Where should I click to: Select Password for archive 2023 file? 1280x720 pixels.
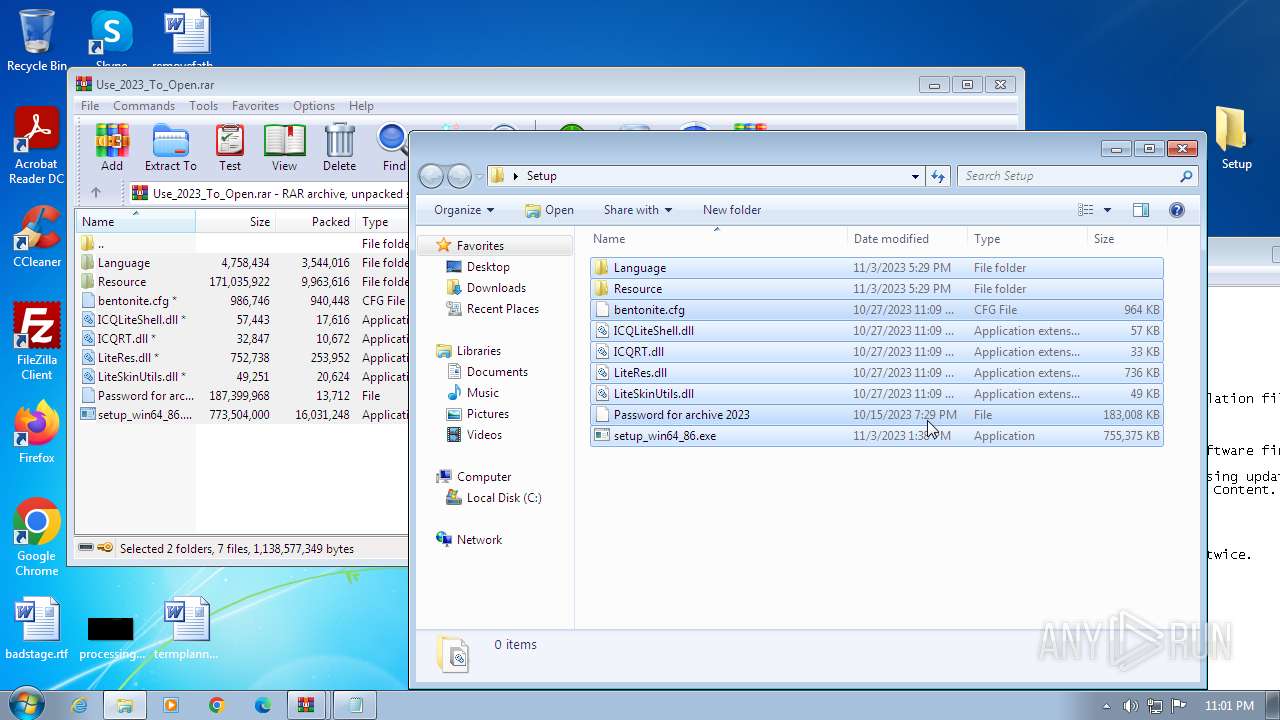coord(876,415)
